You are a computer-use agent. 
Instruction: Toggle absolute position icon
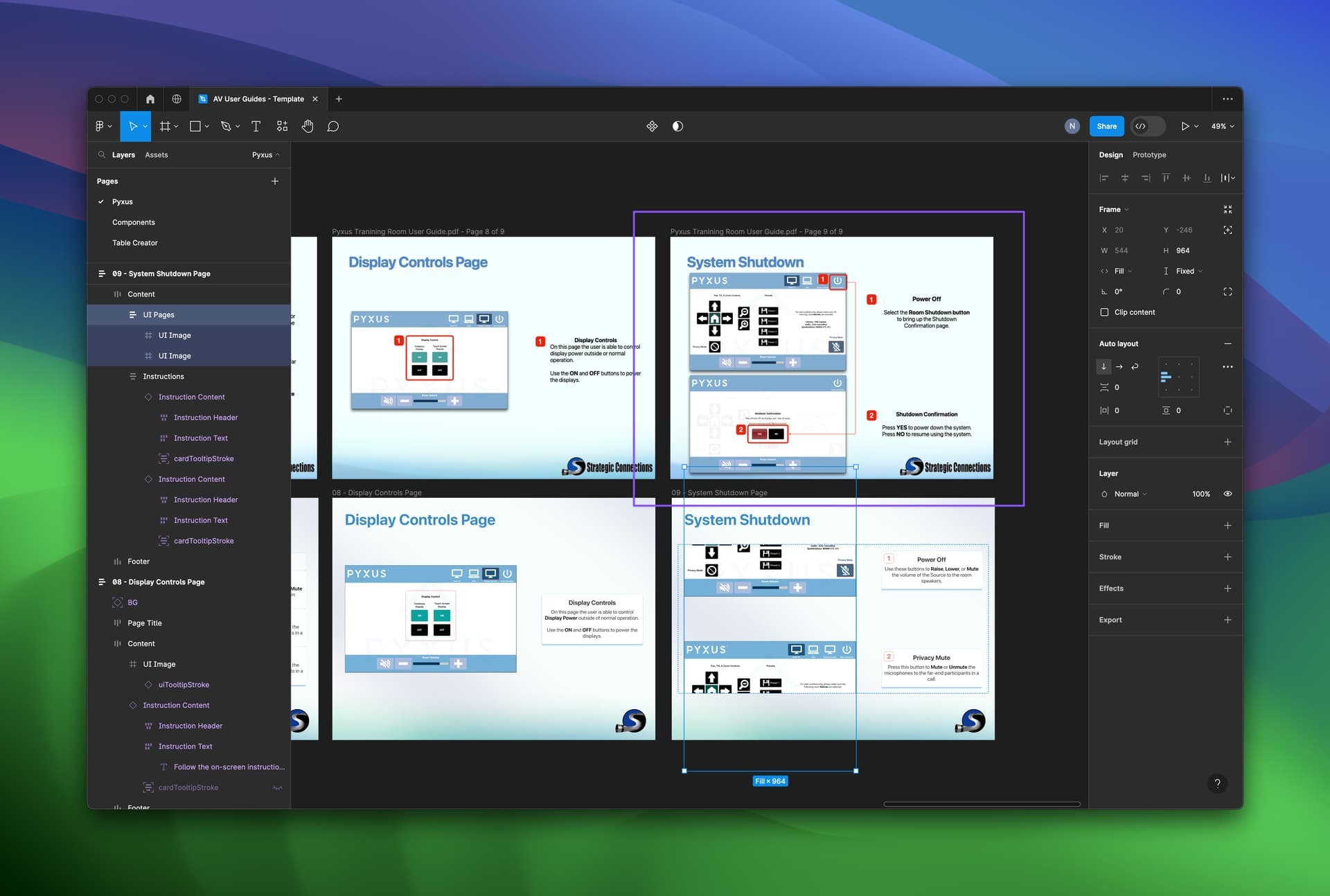click(x=1227, y=230)
